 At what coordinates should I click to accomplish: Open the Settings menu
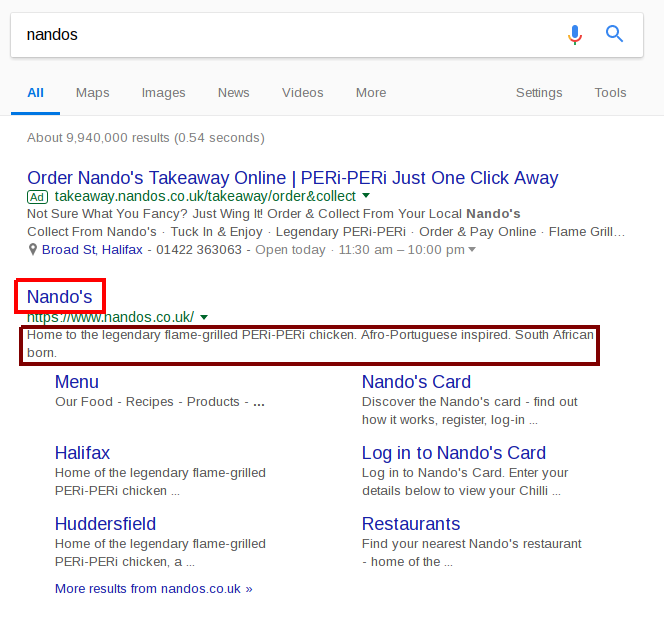point(539,93)
